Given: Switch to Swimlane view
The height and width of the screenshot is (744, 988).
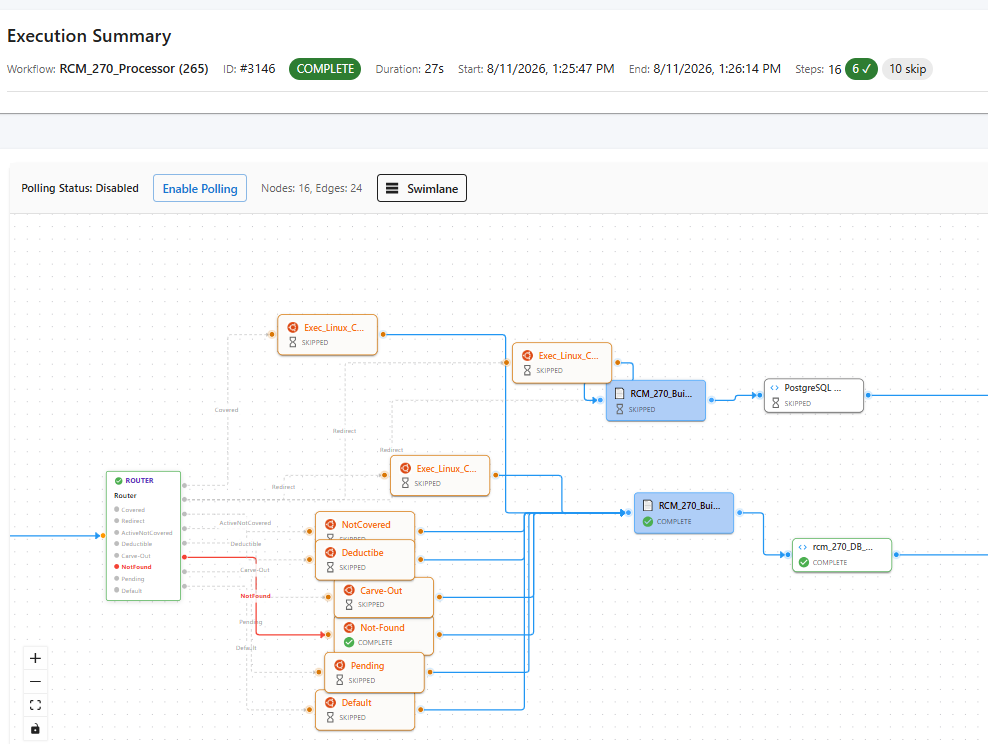Looking at the screenshot, I should (x=422, y=188).
